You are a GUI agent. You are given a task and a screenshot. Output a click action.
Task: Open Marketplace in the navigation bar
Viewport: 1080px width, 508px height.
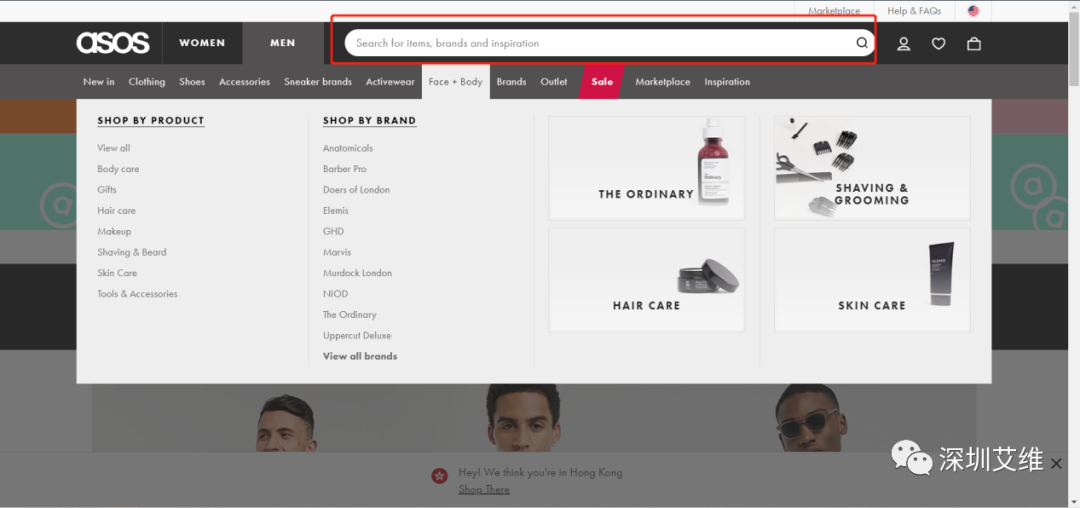coord(663,81)
